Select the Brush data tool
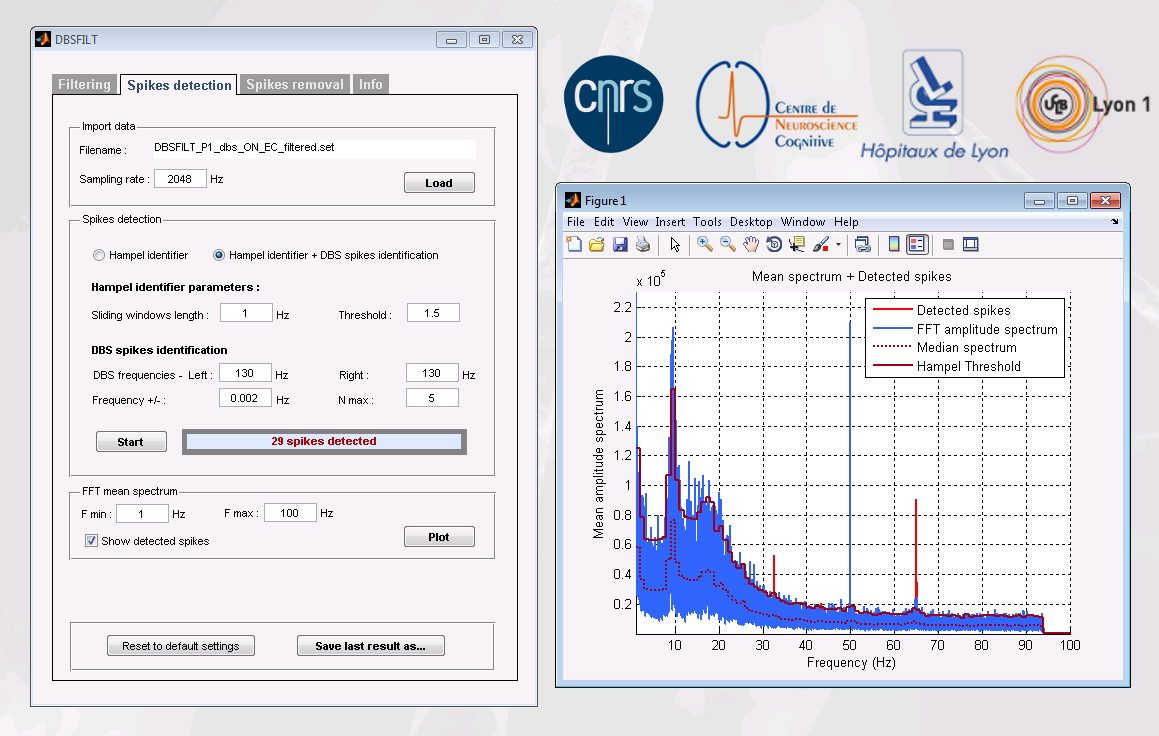The width and height of the screenshot is (1159, 736). click(x=820, y=244)
